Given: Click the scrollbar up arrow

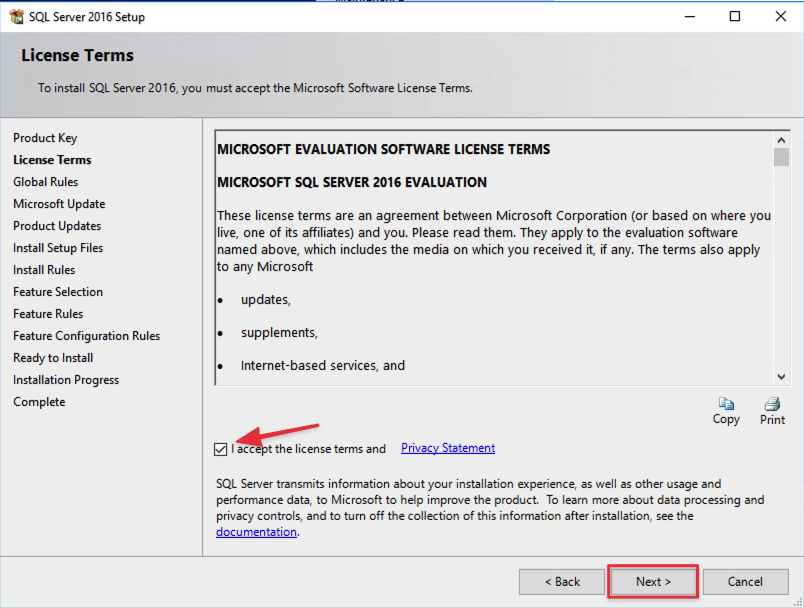Looking at the screenshot, I should tap(782, 139).
